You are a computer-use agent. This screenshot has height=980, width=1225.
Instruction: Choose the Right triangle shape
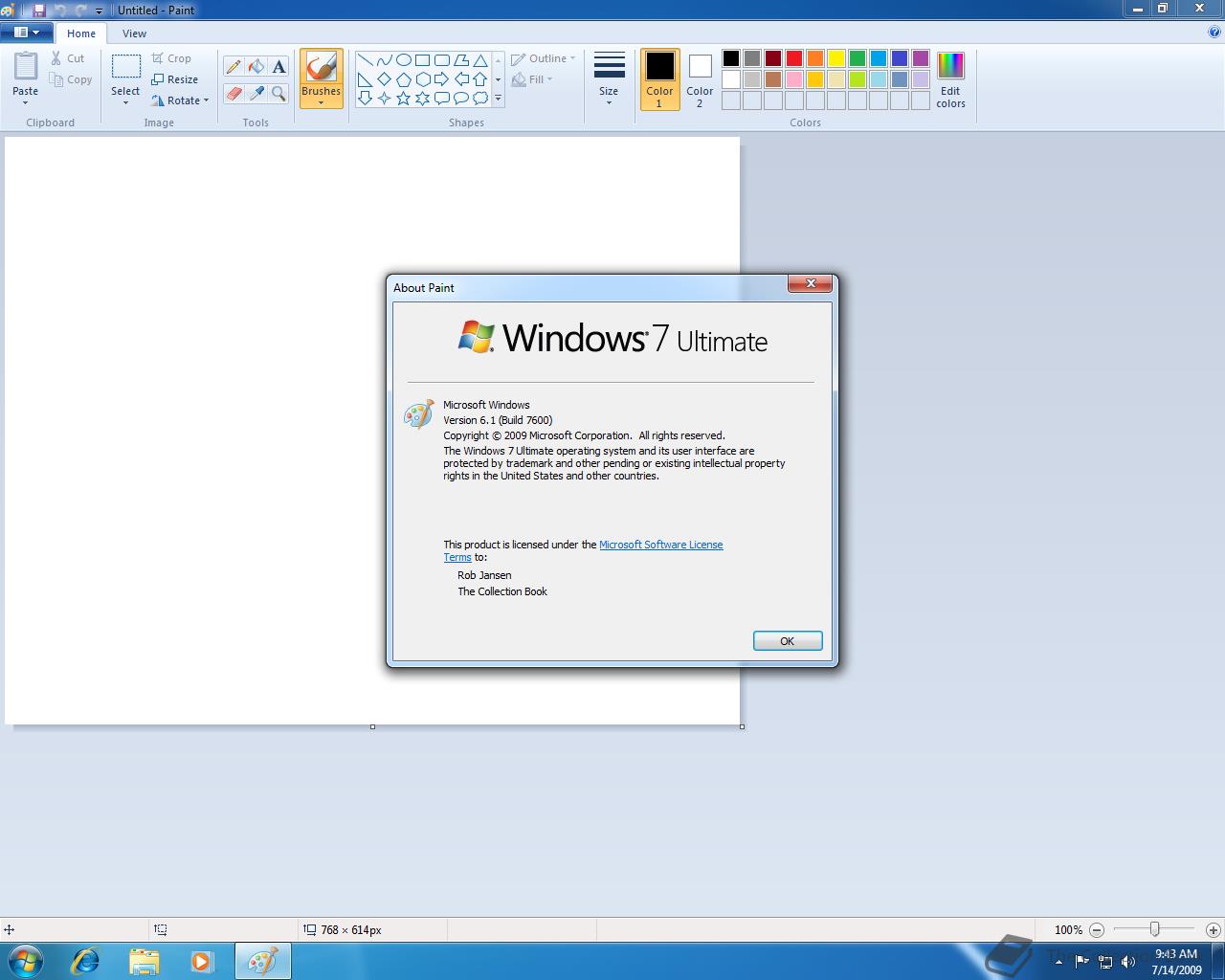point(365,79)
